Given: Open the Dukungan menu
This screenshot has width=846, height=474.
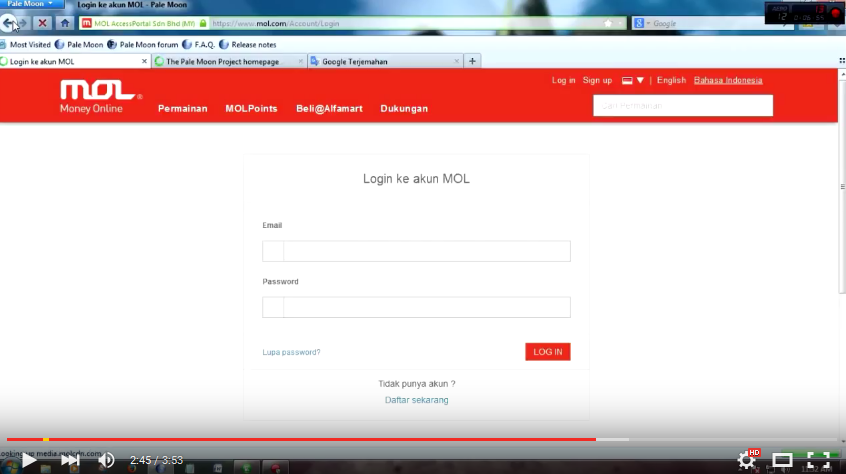Looking at the screenshot, I should pyautogui.click(x=404, y=108).
